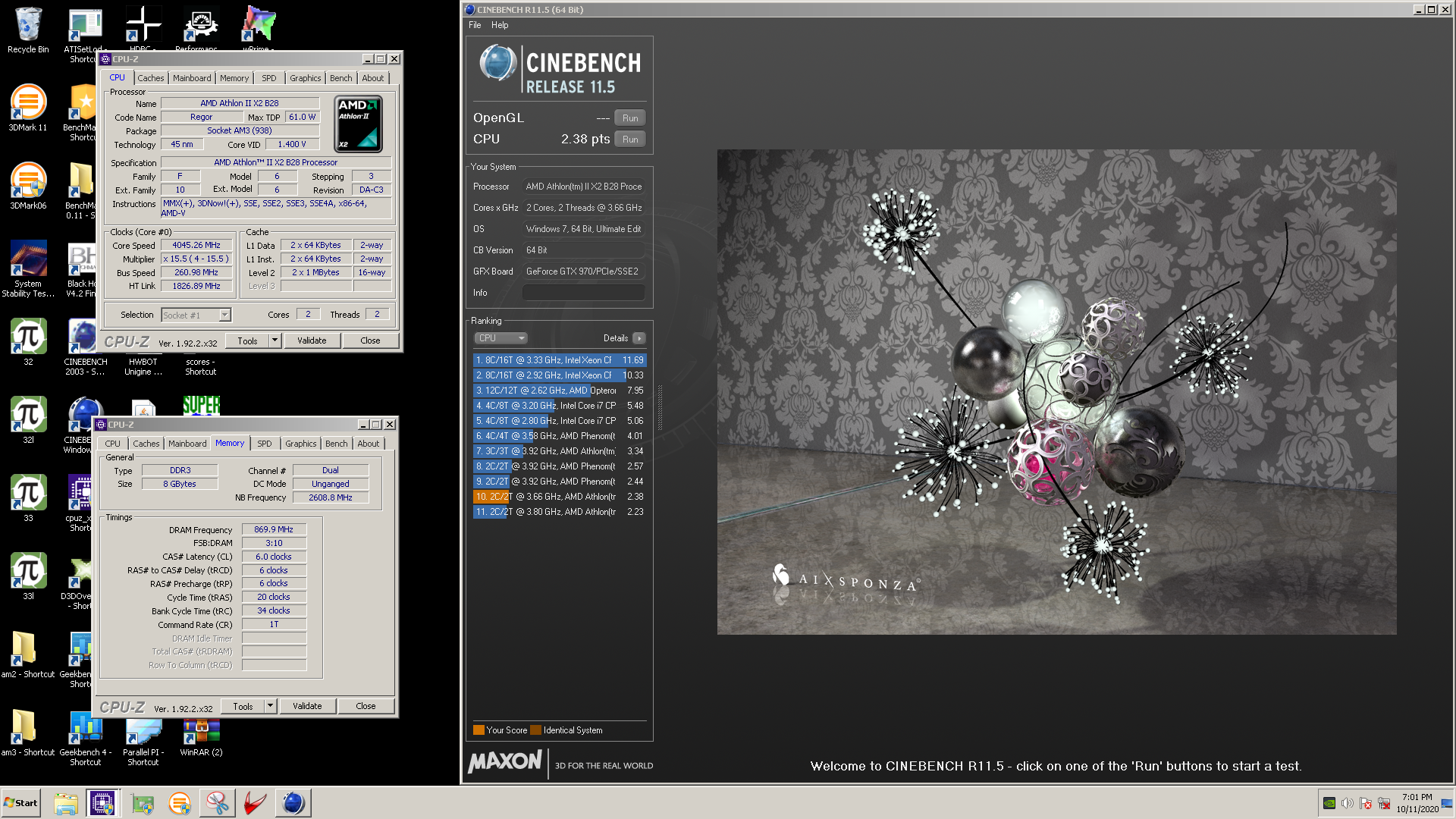Viewport: 1456px width, 819px height.
Task: Switch to Cinebench on the taskbar
Action: pos(293,802)
